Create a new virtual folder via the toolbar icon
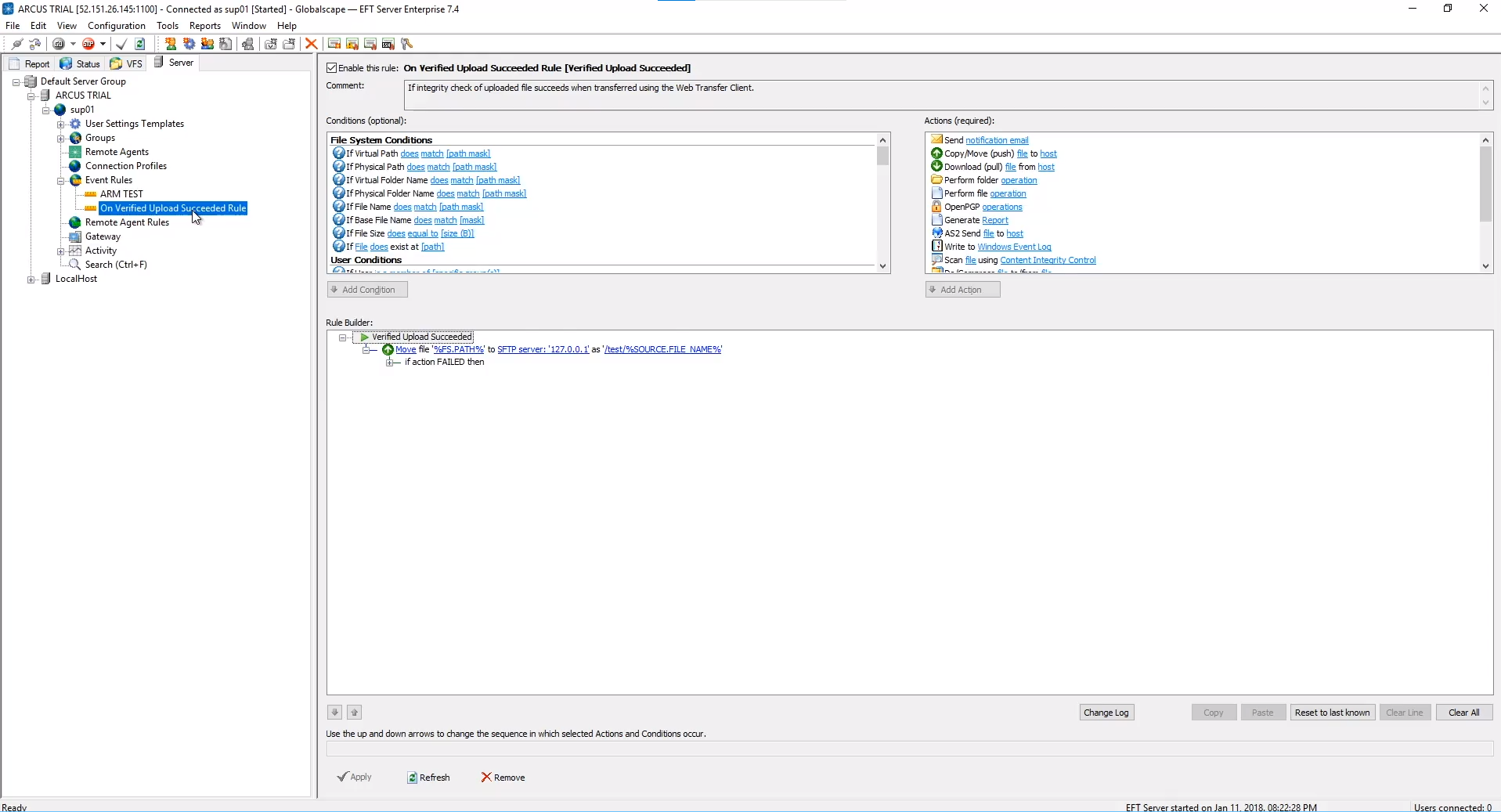 (270, 44)
